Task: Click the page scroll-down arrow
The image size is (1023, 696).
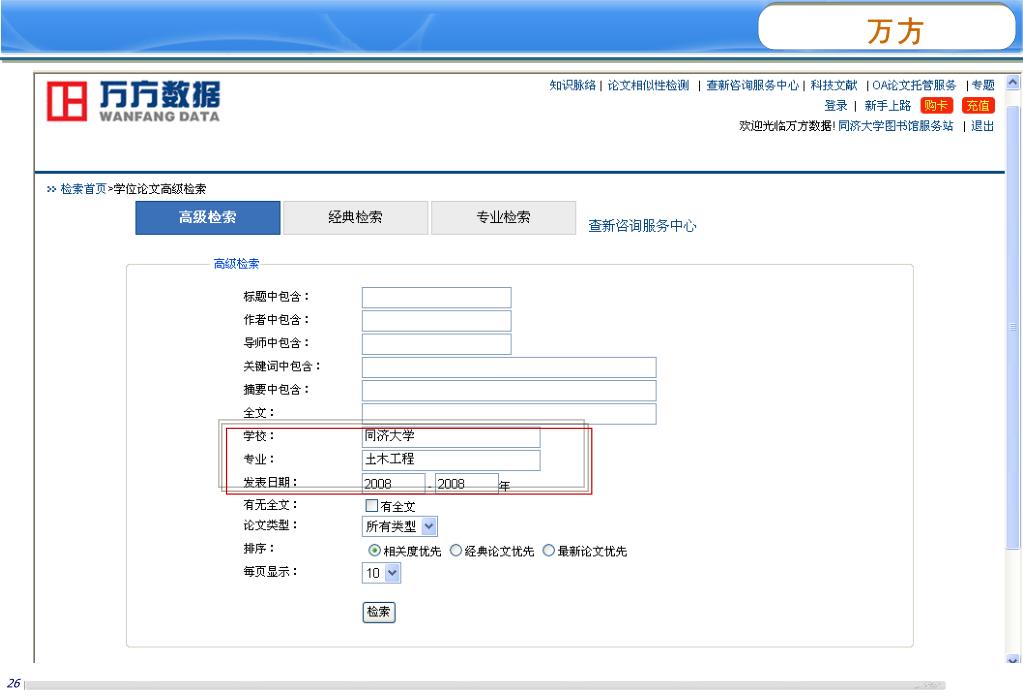Action: click(x=1013, y=659)
